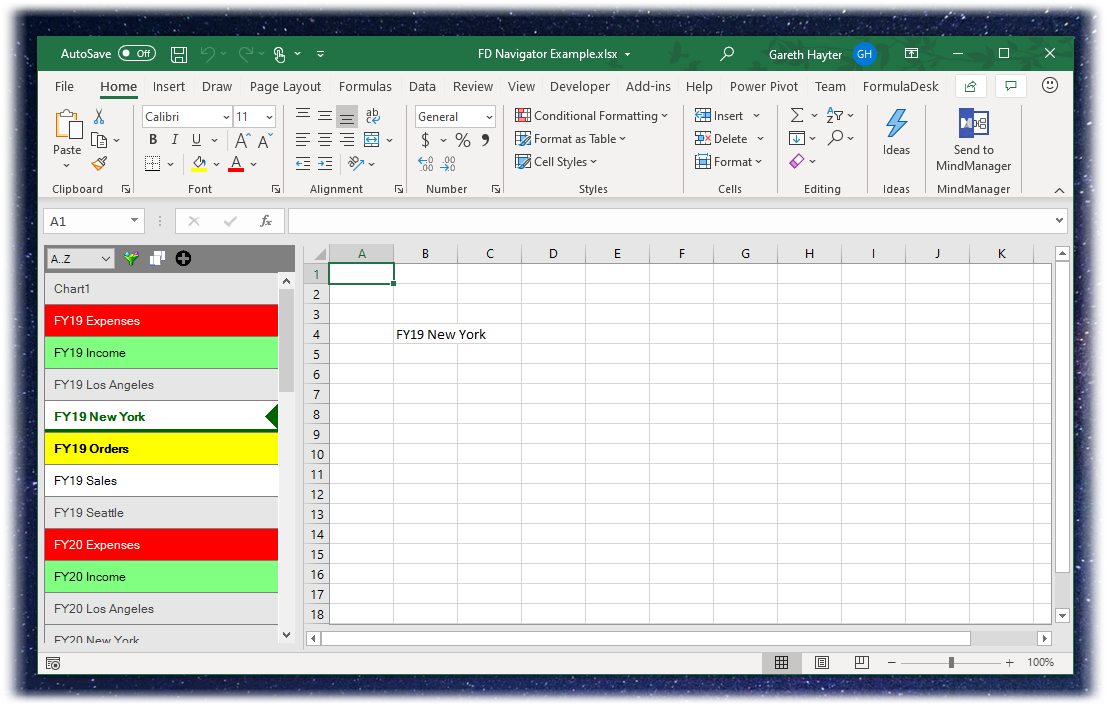Image resolution: width=1107 pixels, height=706 pixels.
Task: Click the Comments icon button
Action: click(x=1011, y=86)
